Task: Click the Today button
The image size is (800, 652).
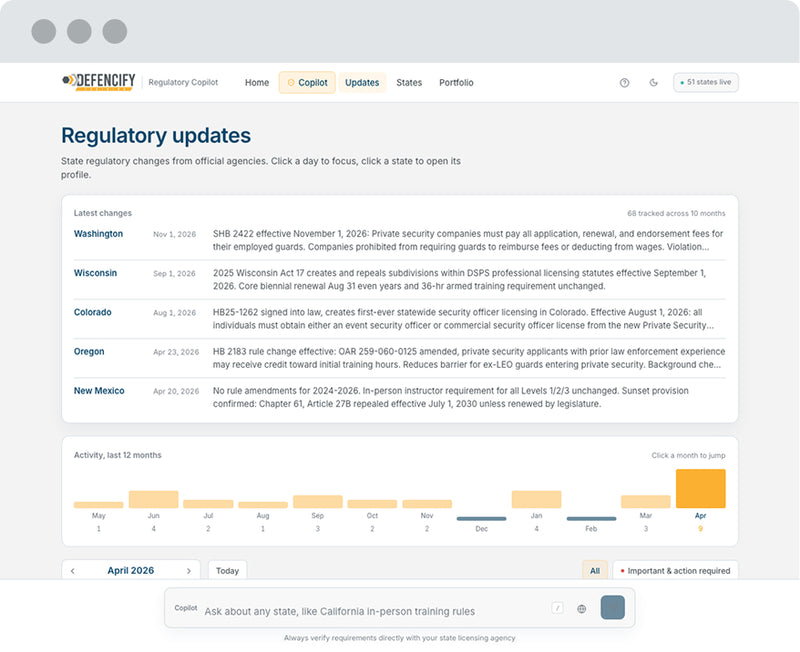Action: tap(228, 570)
